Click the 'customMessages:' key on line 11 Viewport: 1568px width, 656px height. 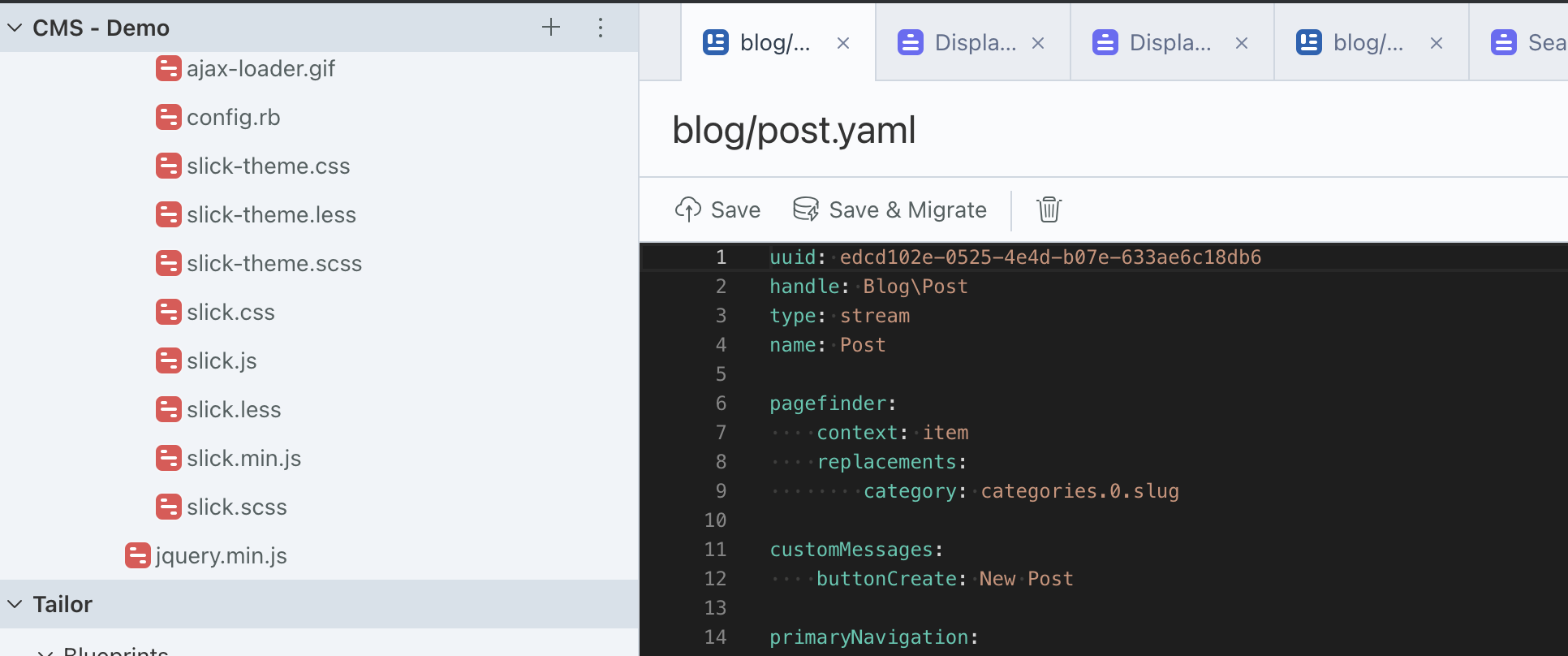point(856,550)
